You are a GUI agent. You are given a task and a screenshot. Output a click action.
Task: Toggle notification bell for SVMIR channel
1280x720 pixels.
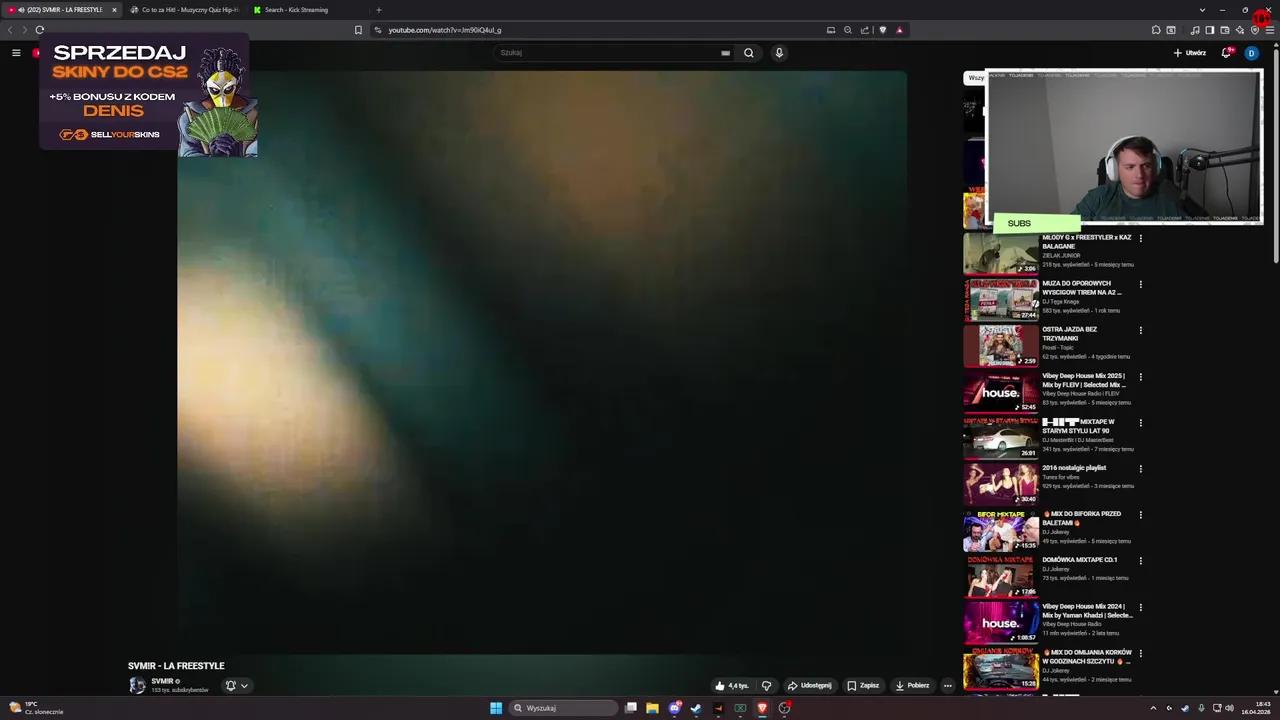pos(230,685)
